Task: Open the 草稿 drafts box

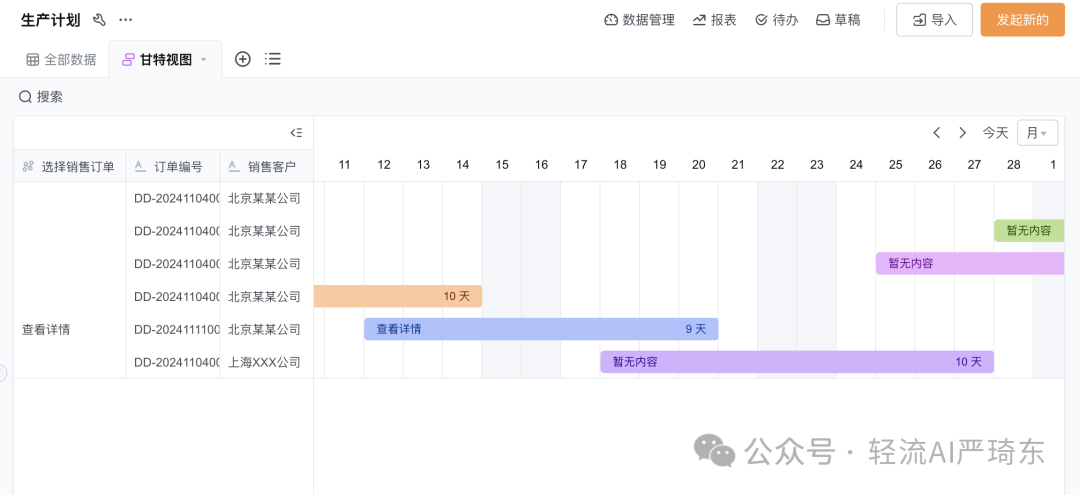Action: tap(838, 20)
